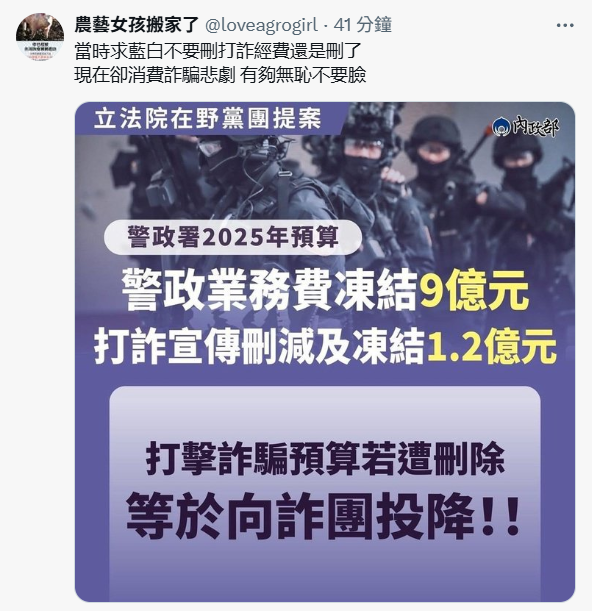Click the yellow 1.2億元 figure

[492, 345]
